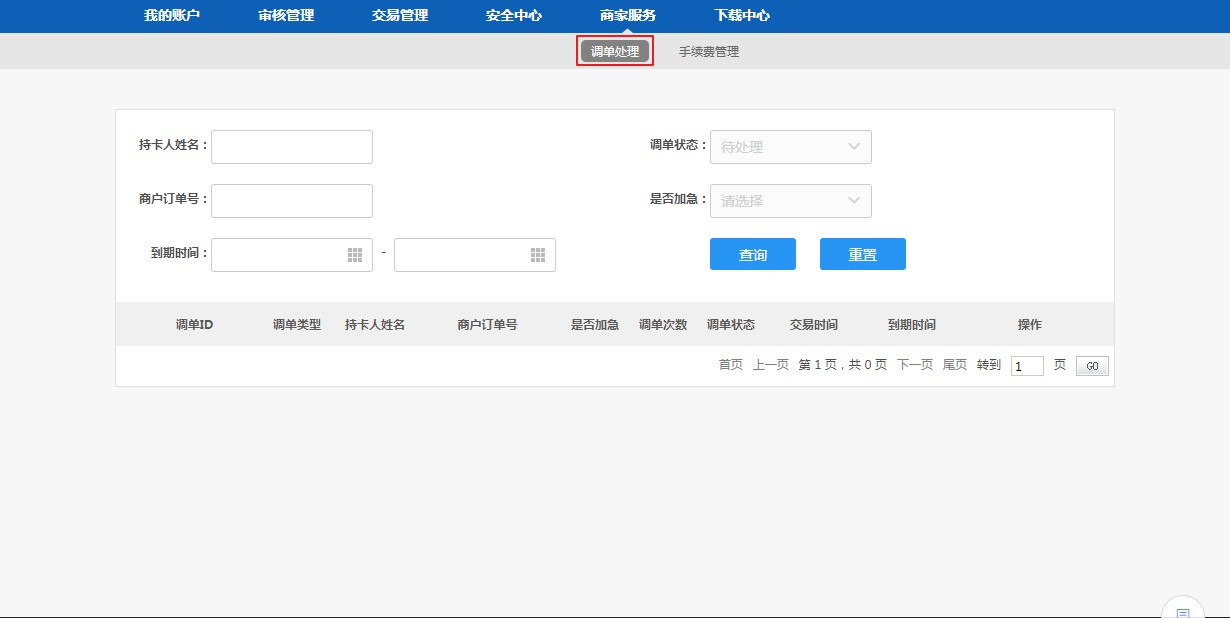Select the 调单处理 sub-tab

pyautogui.click(x=614, y=52)
